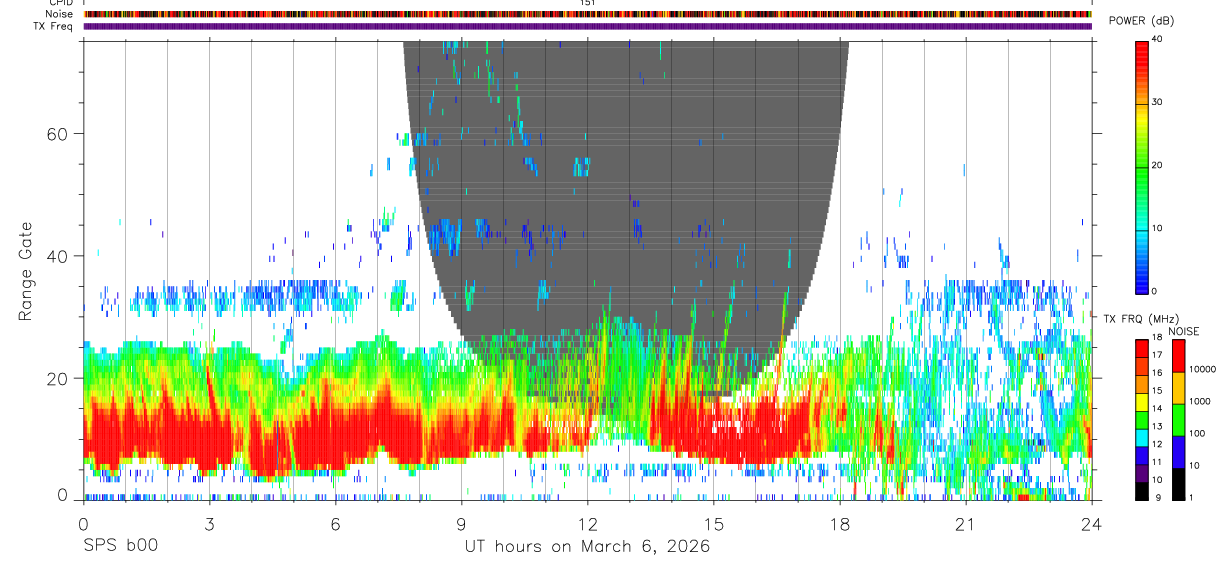Screen dimensions: 1228x567
Task: Click the TX FRQ (MHz) color scale bar
Action: [1143, 420]
